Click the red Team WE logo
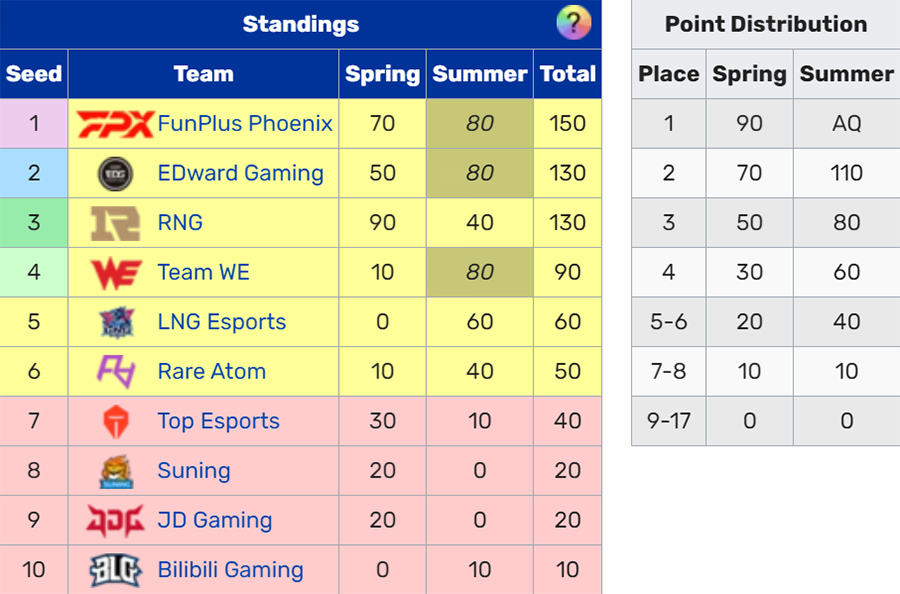Screen dimensions: 900x594 pos(115,273)
